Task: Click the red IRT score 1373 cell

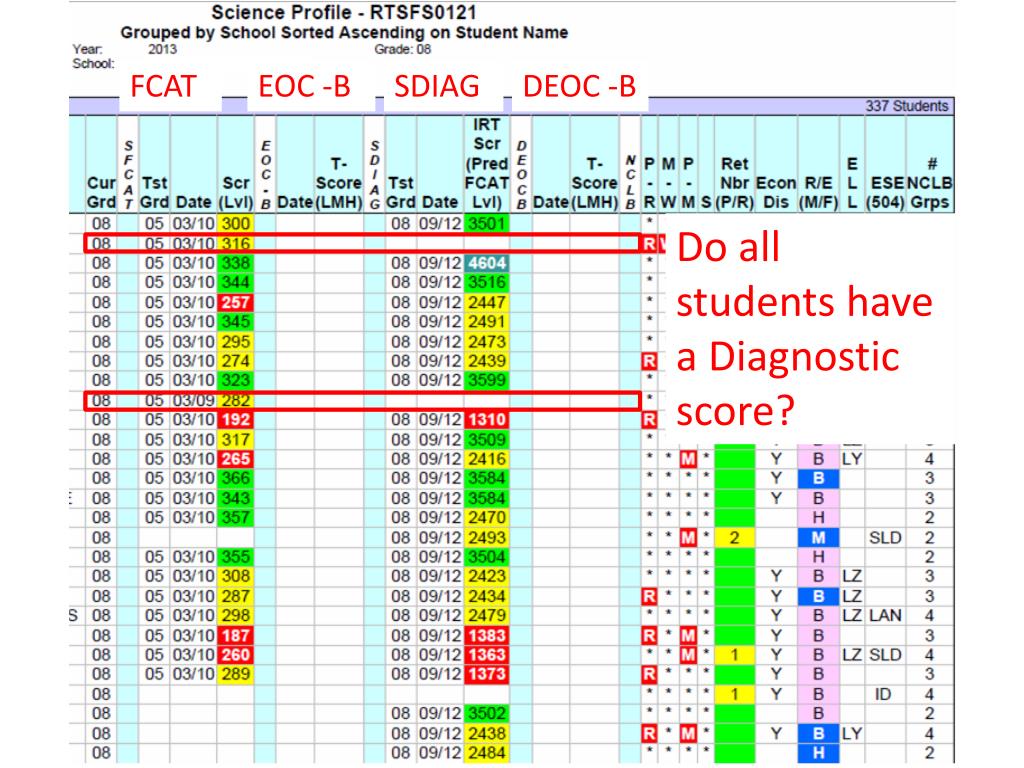Action: coord(487,674)
